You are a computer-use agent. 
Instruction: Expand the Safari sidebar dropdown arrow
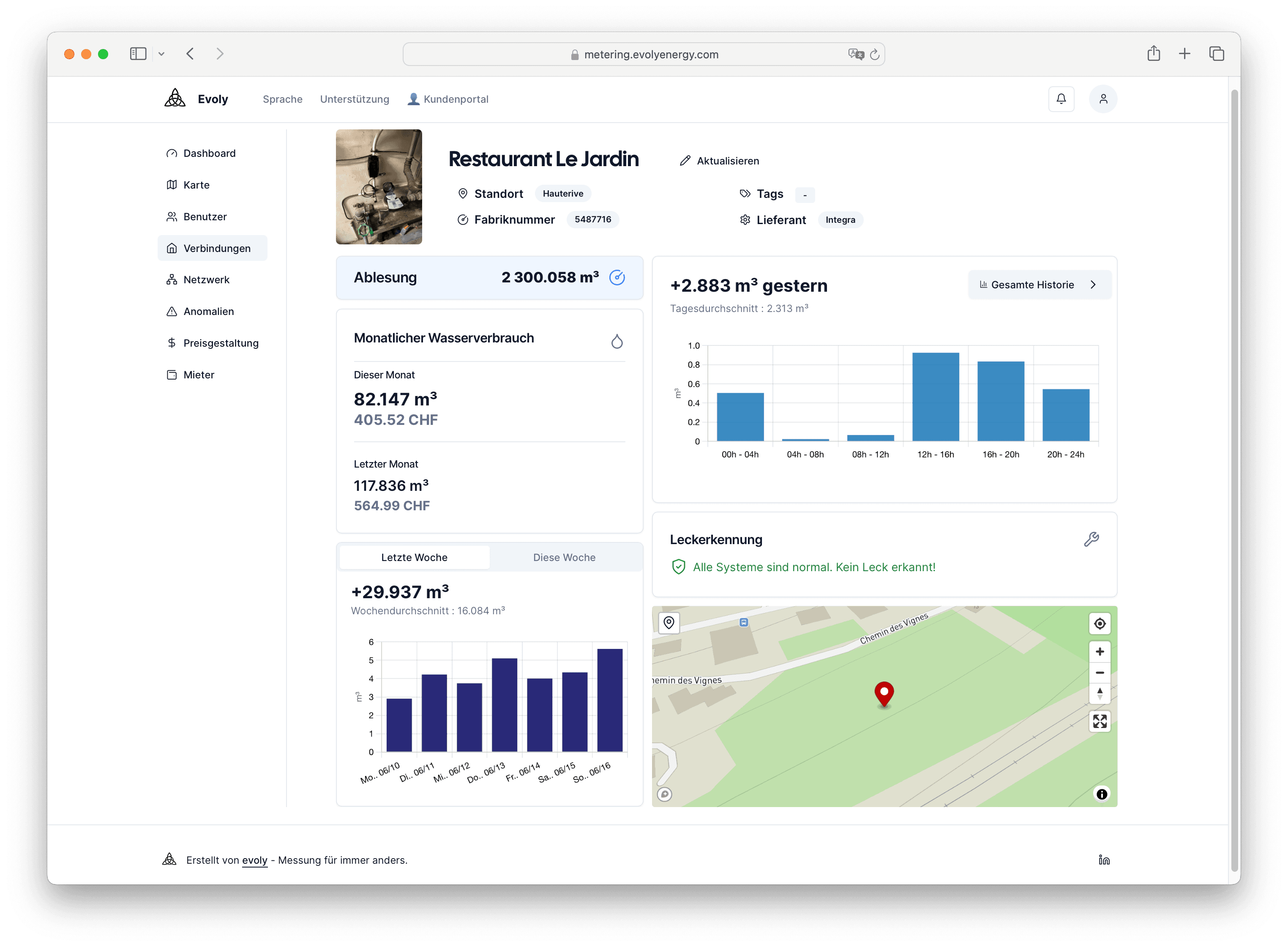pyautogui.click(x=161, y=54)
